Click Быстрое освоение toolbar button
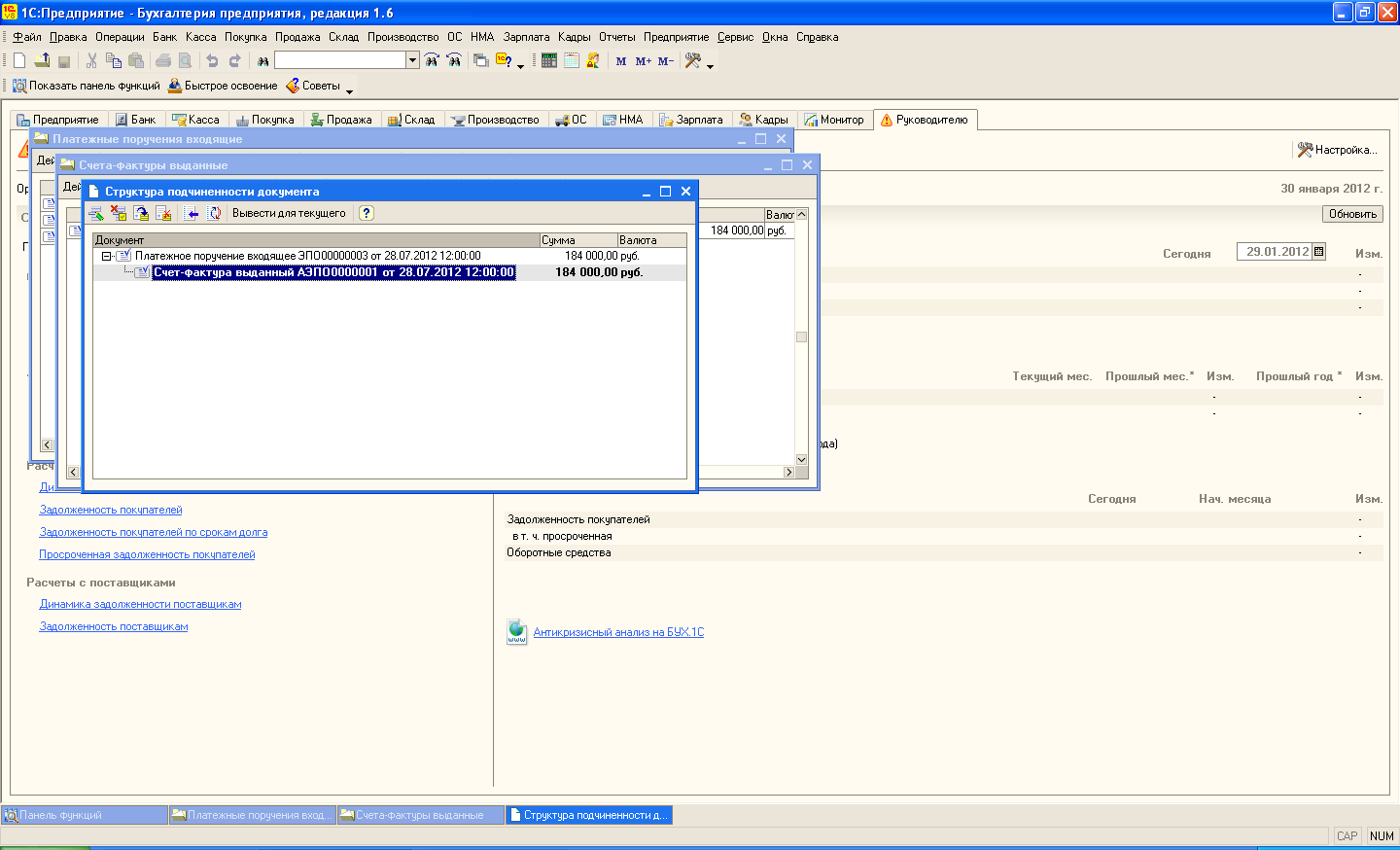The height and width of the screenshot is (850, 1400). pos(224,86)
